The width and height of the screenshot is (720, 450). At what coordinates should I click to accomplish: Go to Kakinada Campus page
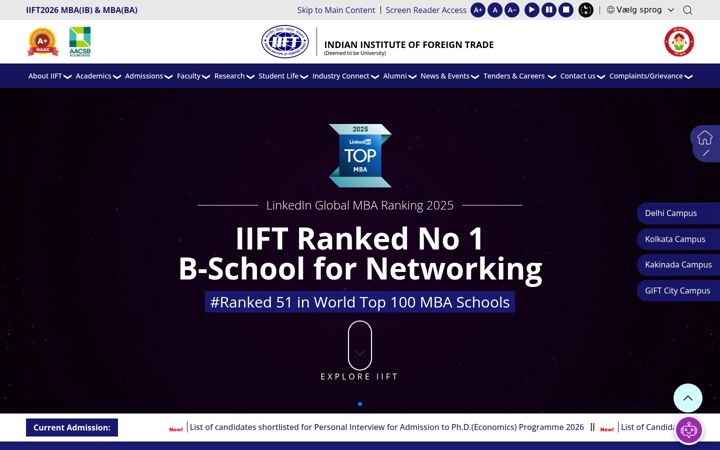point(678,265)
